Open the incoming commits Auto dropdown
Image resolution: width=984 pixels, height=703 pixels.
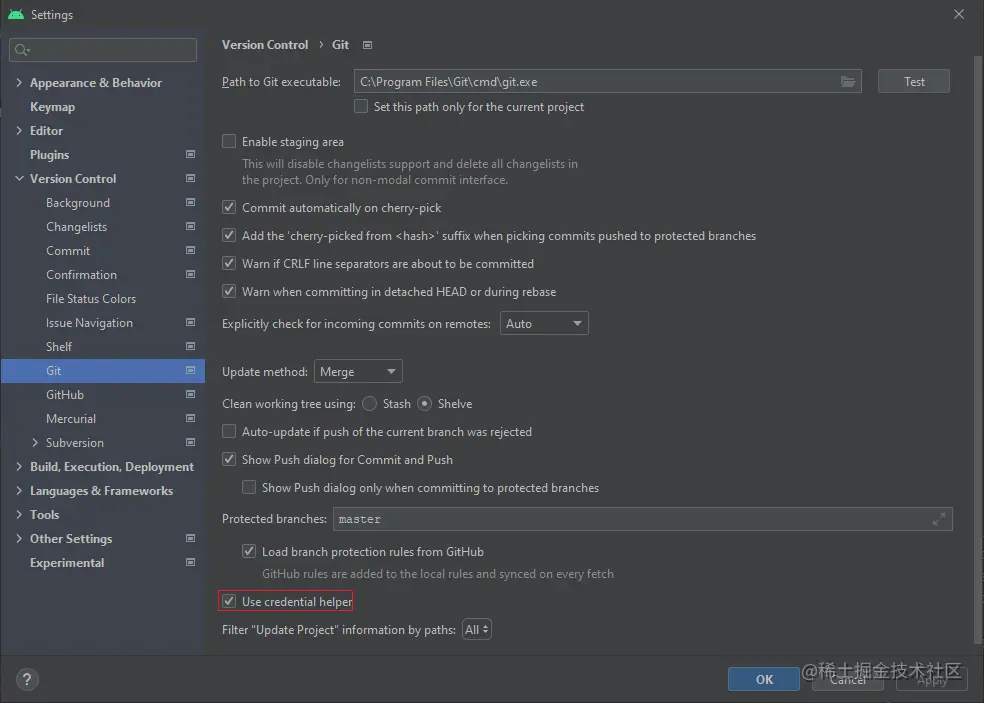(x=544, y=323)
